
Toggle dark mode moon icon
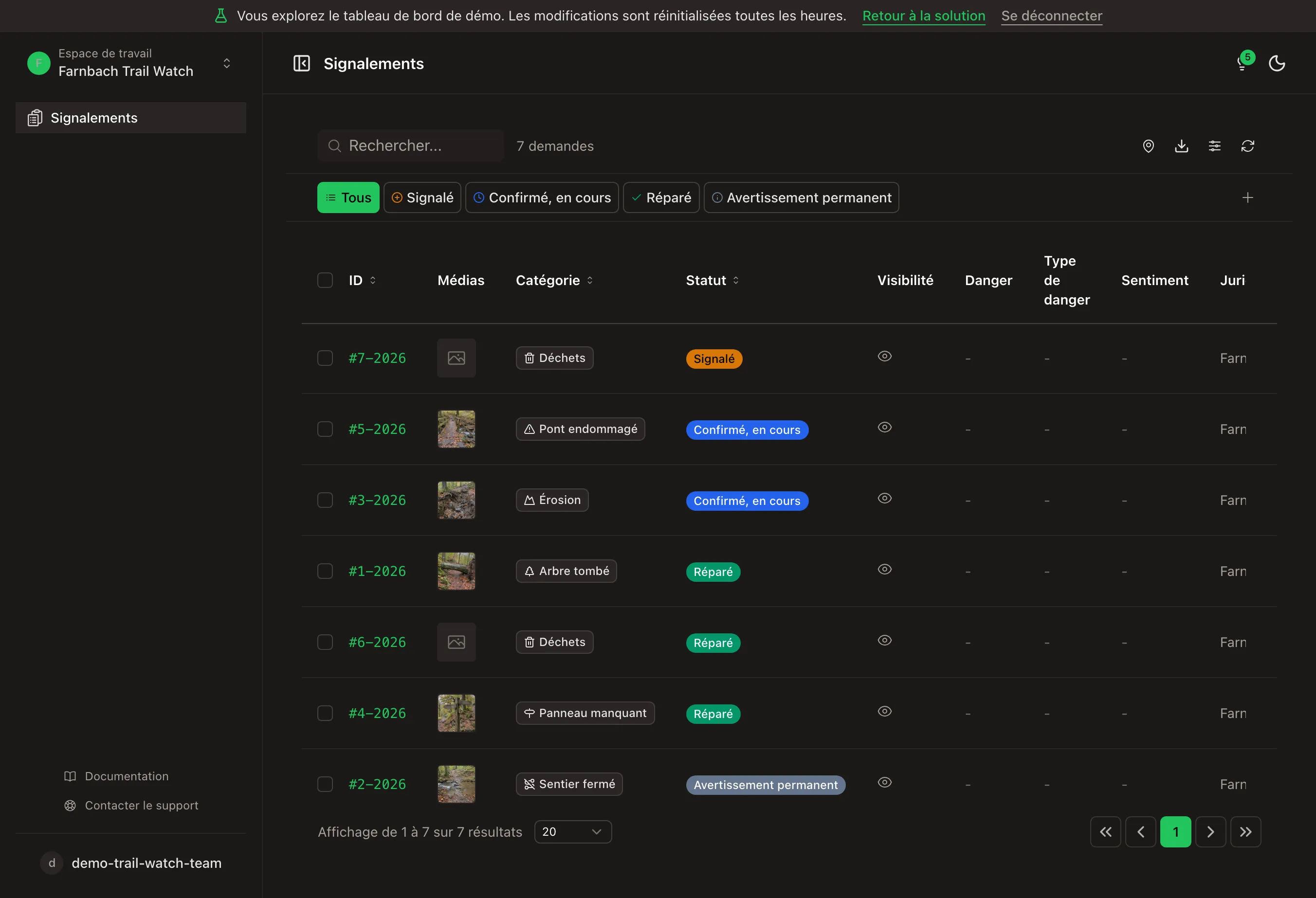pos(1277,63)
